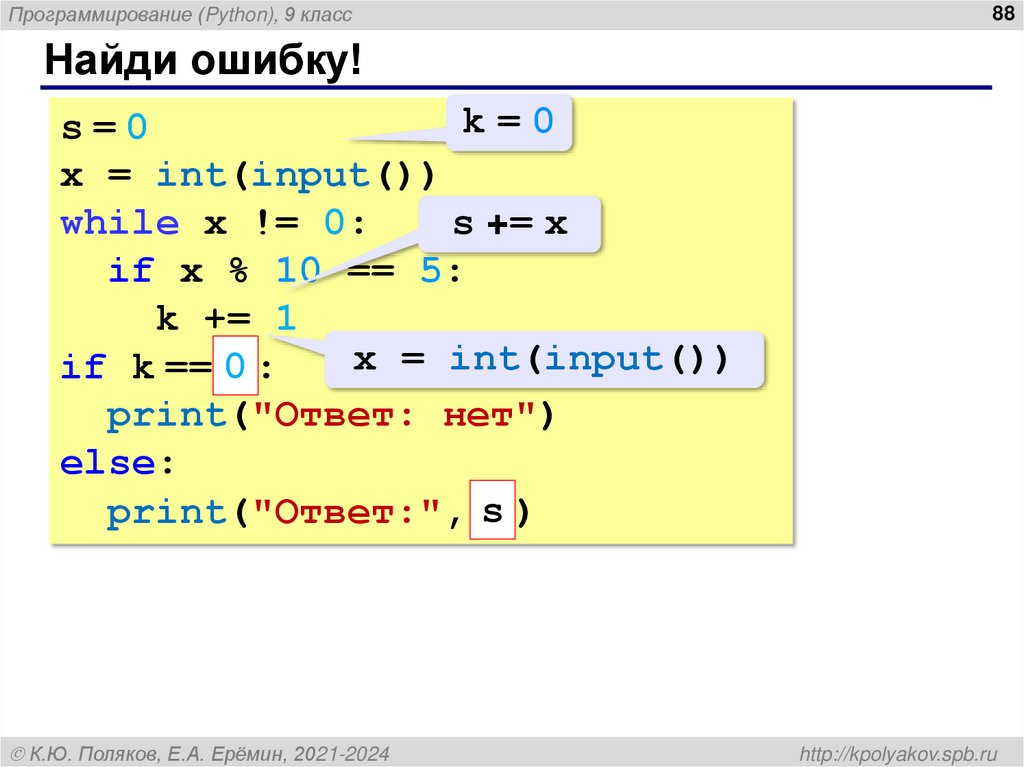The image size is (1024, 767).
Task: Click the code line 'k += 1'
Action: [226, 318]
